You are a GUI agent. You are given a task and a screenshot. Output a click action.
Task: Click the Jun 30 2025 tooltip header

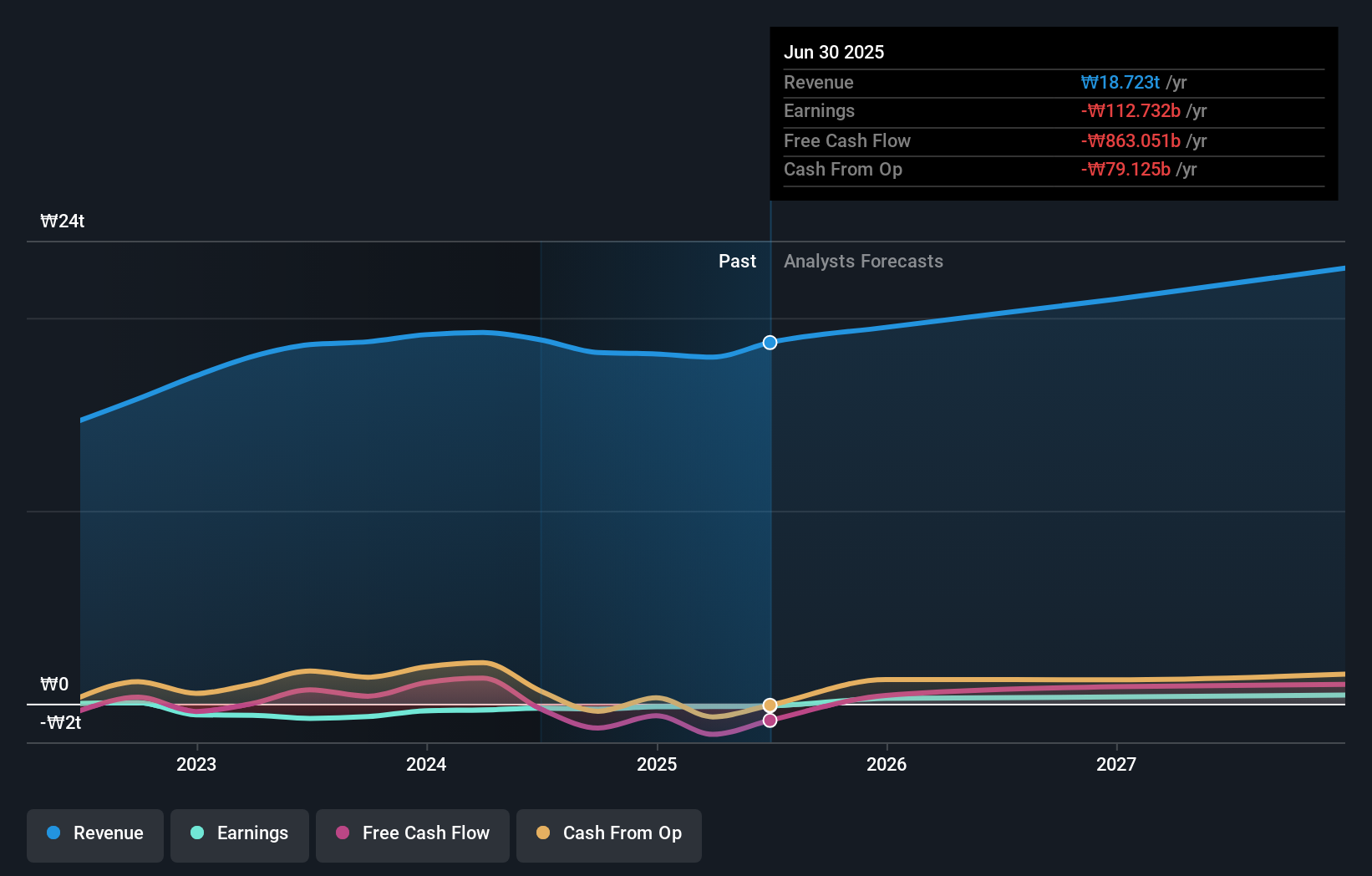[834, 52]
